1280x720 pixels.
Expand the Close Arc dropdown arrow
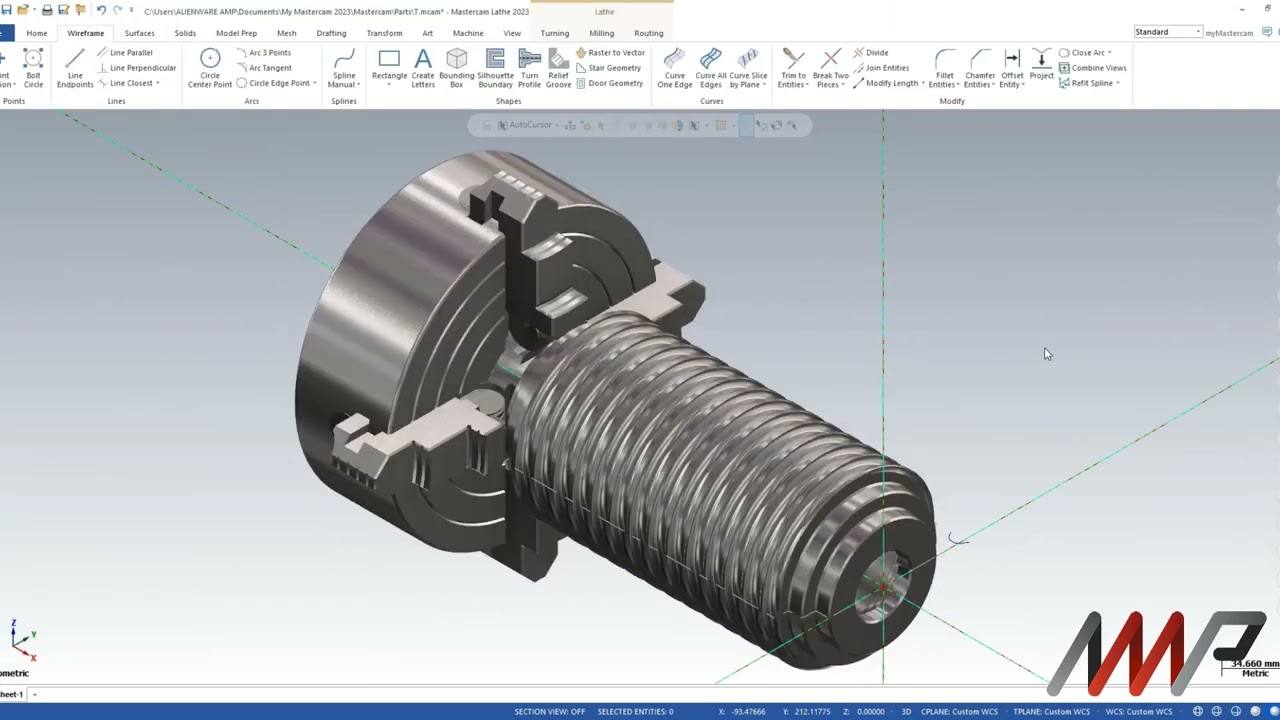[1109, 52]
